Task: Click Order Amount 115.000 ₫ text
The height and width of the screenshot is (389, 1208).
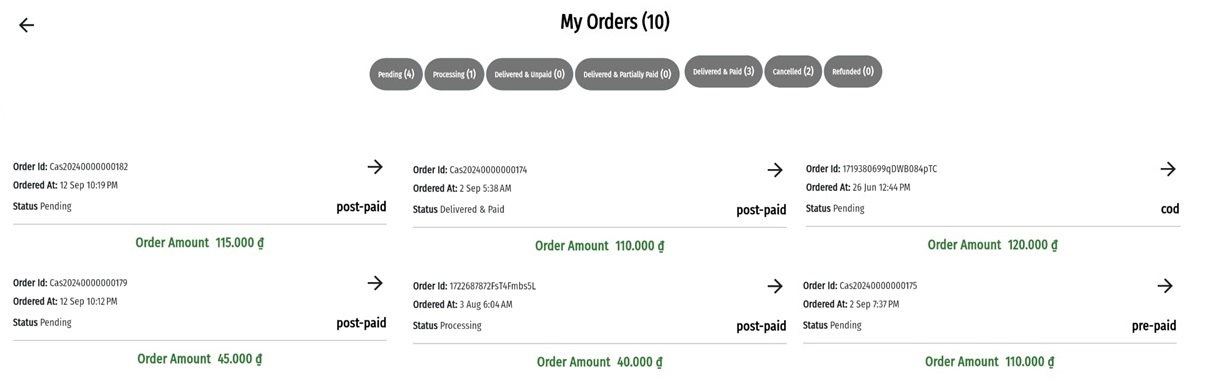Action: pyautogui.click(x=200, y=242)
